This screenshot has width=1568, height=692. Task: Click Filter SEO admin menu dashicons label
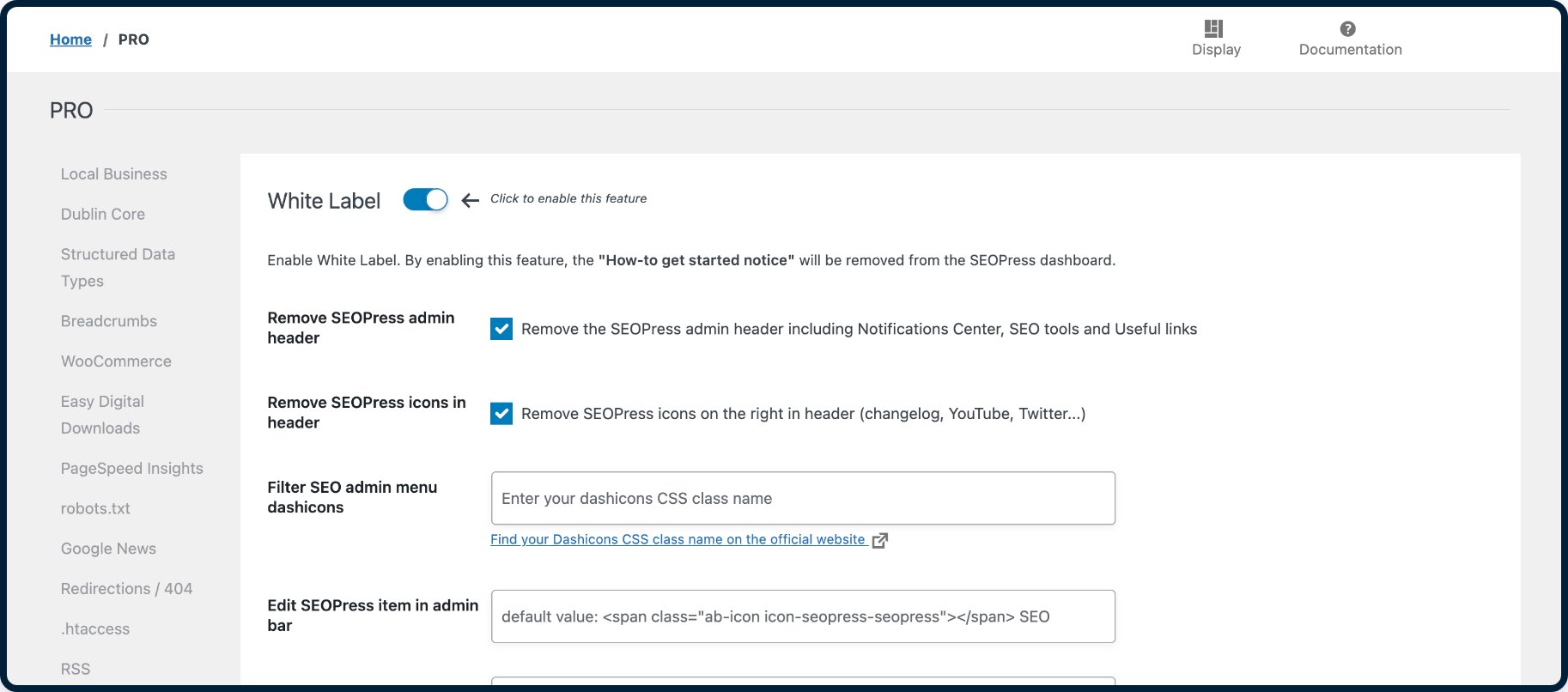click(352, 497)
